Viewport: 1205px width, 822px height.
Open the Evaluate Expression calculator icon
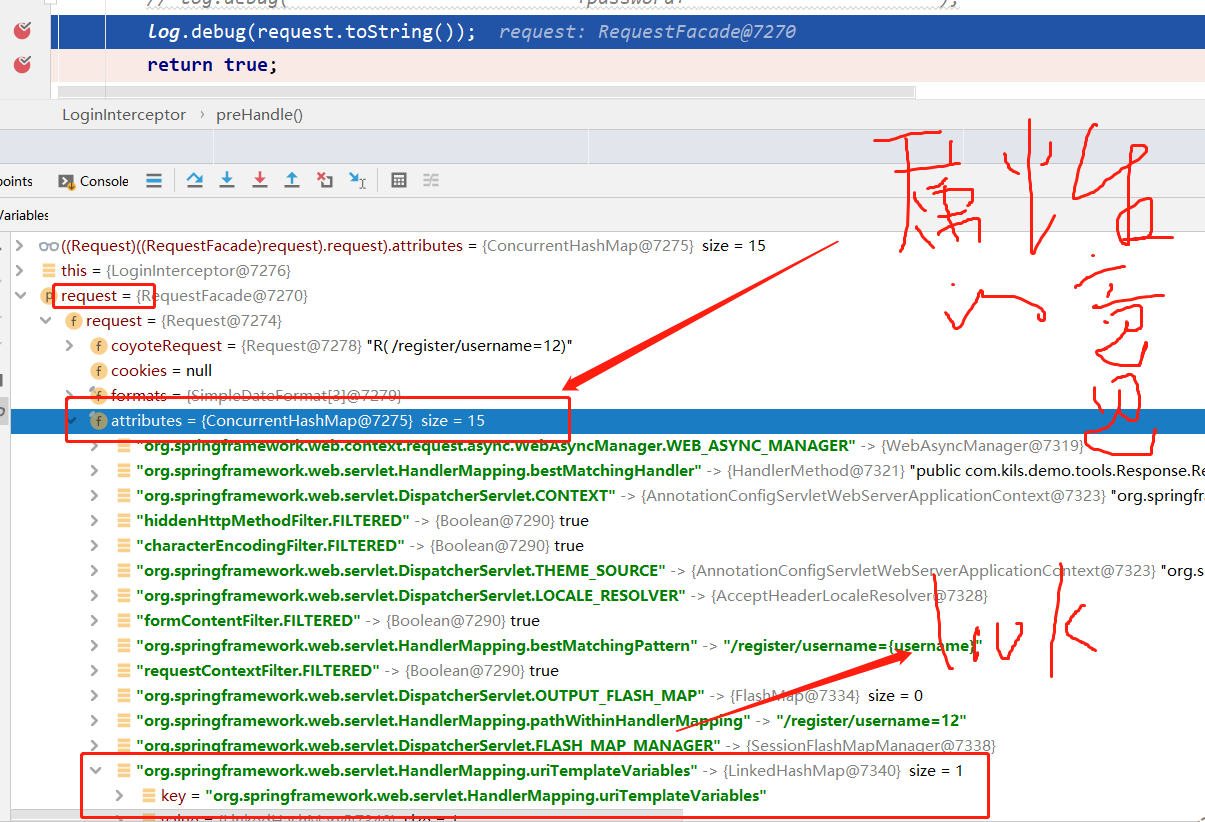tap(398, 180)
